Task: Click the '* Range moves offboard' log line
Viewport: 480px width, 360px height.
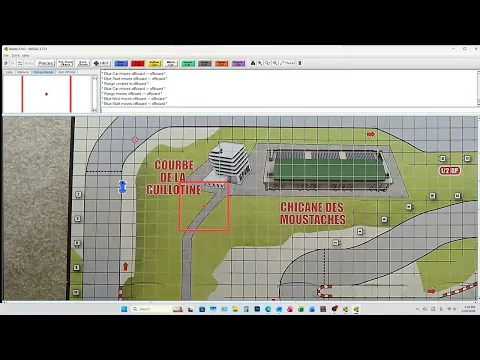Action: coord(132,94)
